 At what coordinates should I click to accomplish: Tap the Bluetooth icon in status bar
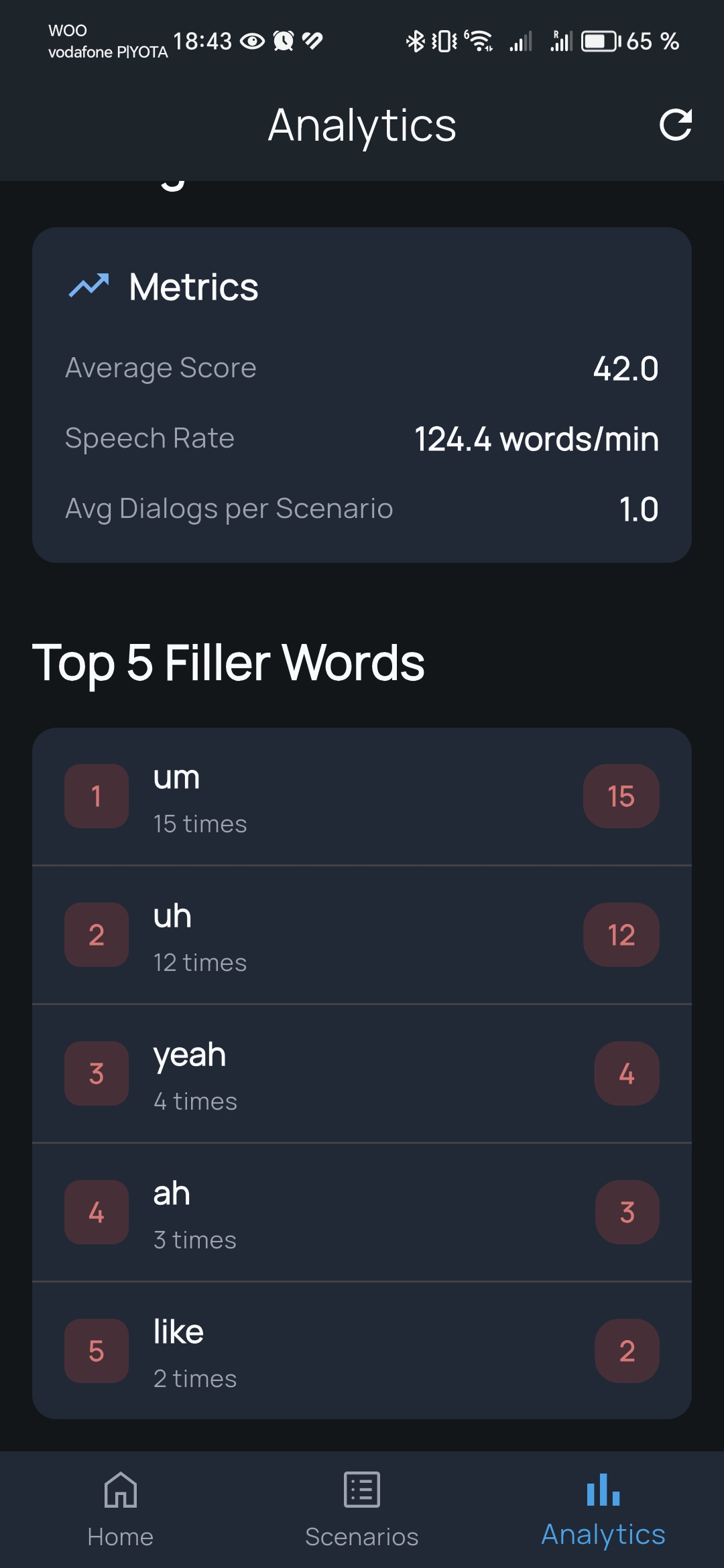[x=415, y=42]
